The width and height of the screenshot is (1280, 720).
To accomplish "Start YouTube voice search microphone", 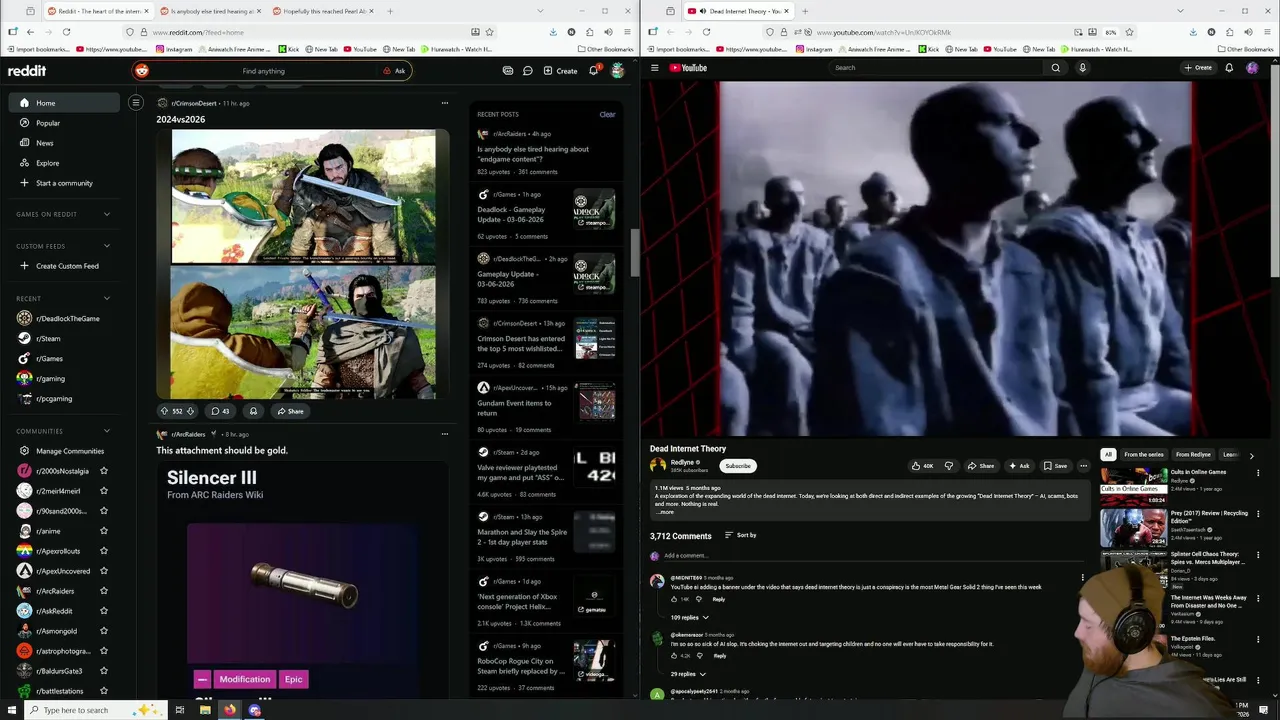I will click(1082, 68).
